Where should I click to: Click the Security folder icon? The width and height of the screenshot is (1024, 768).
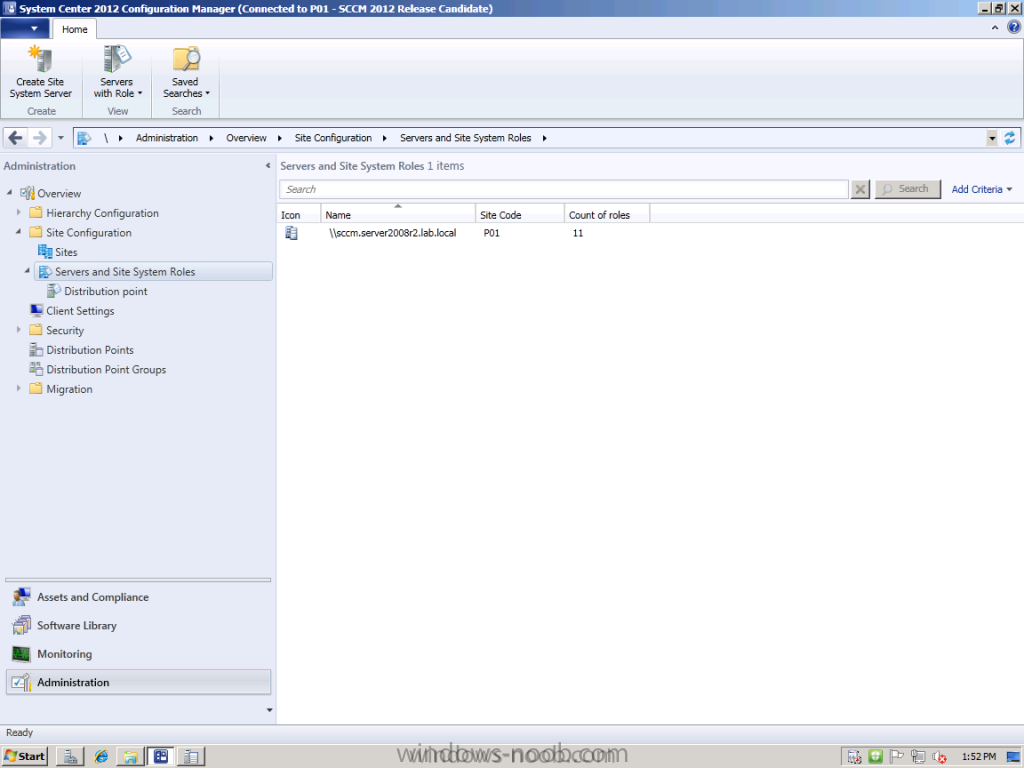point(36,330)
